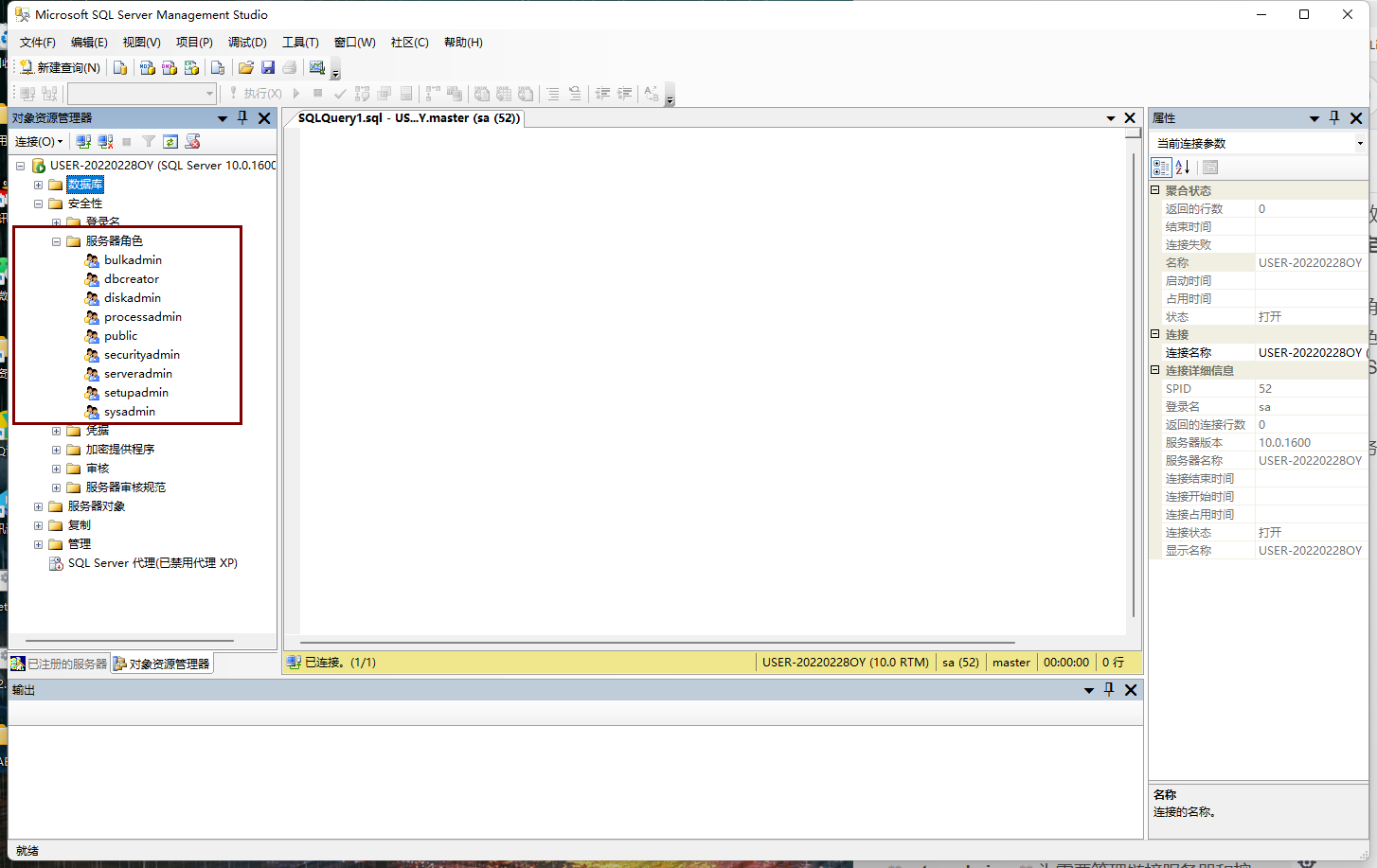
Task: Expand the 服务器对象 folder node
Action: pos(38,506)
